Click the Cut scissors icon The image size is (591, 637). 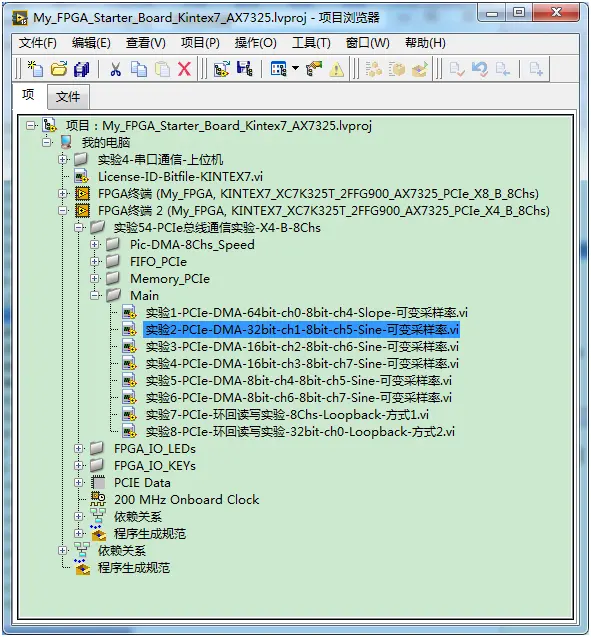pyautogui.click(x=116, y=69)
